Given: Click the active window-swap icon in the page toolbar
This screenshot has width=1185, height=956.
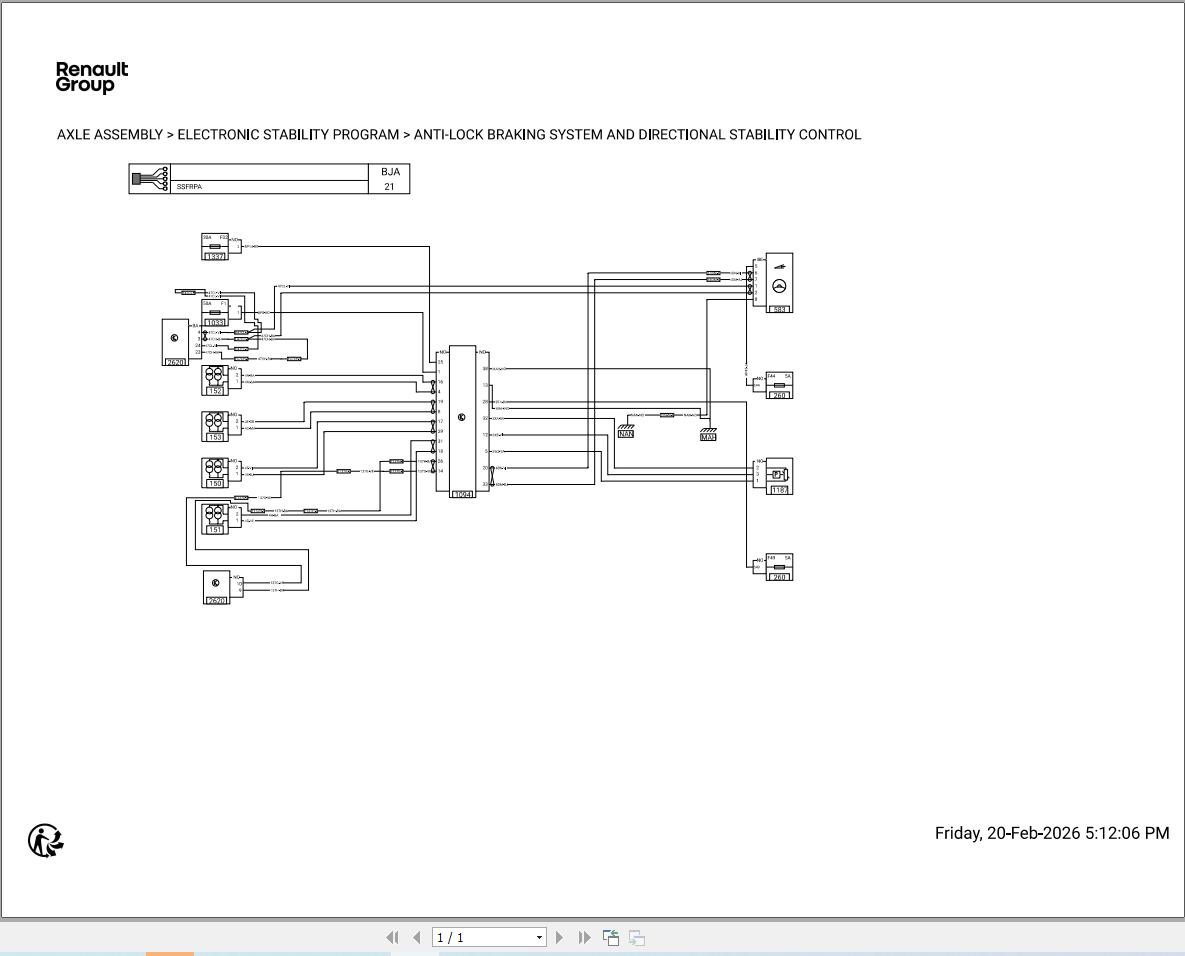Looking at the screenshot, I should (610, 937).
